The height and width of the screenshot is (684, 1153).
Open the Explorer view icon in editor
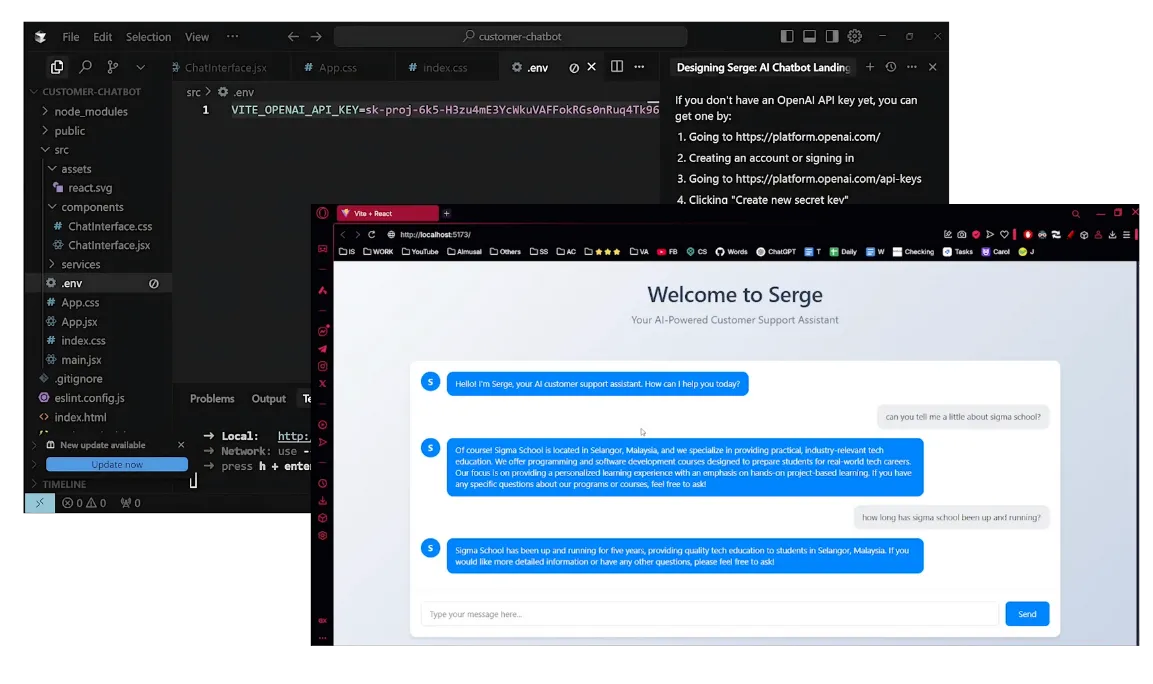57,67
